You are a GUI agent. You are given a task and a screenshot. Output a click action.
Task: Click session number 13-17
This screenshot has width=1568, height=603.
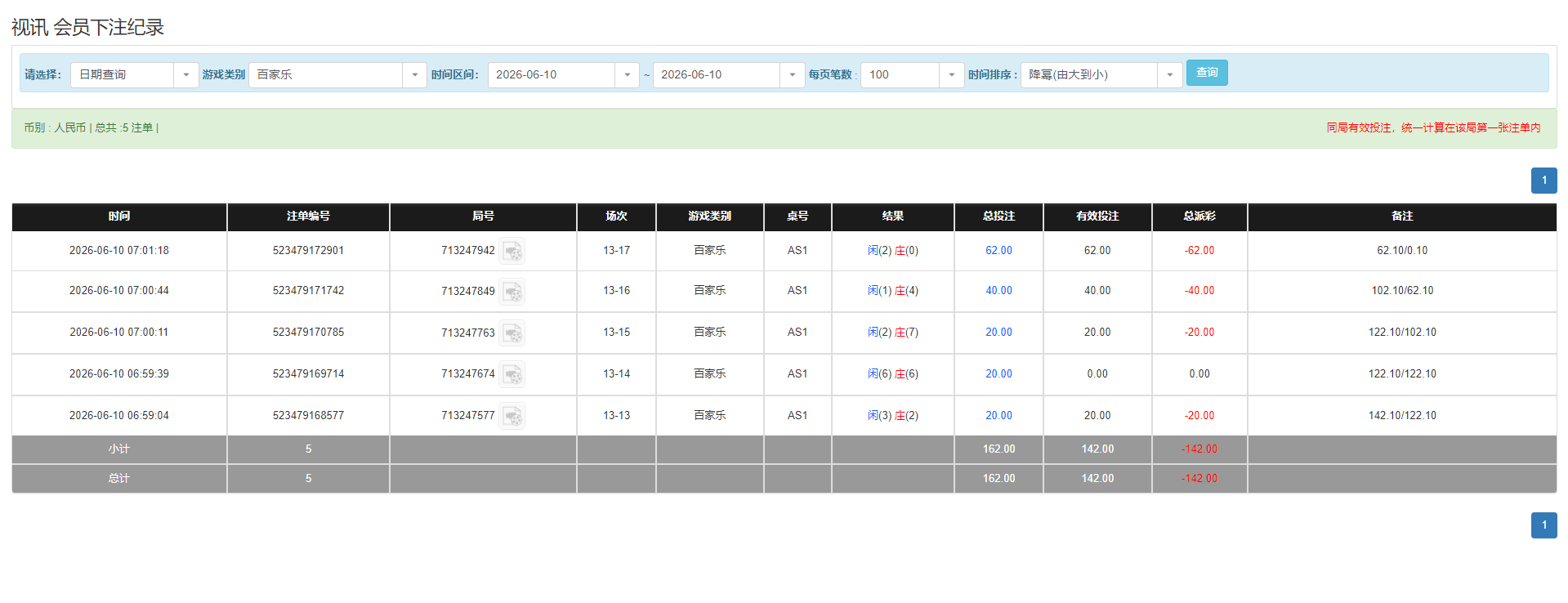616,251
